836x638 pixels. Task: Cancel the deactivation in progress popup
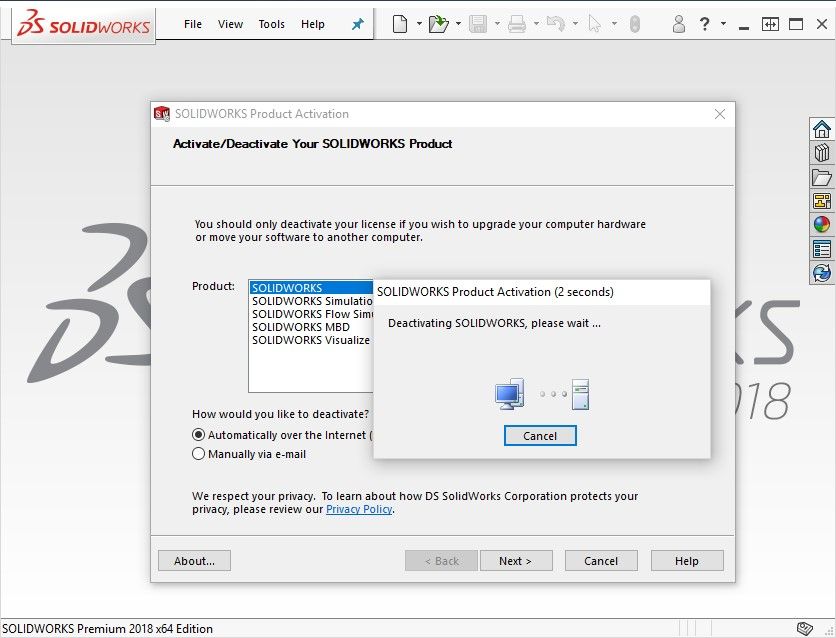[540, 436]
